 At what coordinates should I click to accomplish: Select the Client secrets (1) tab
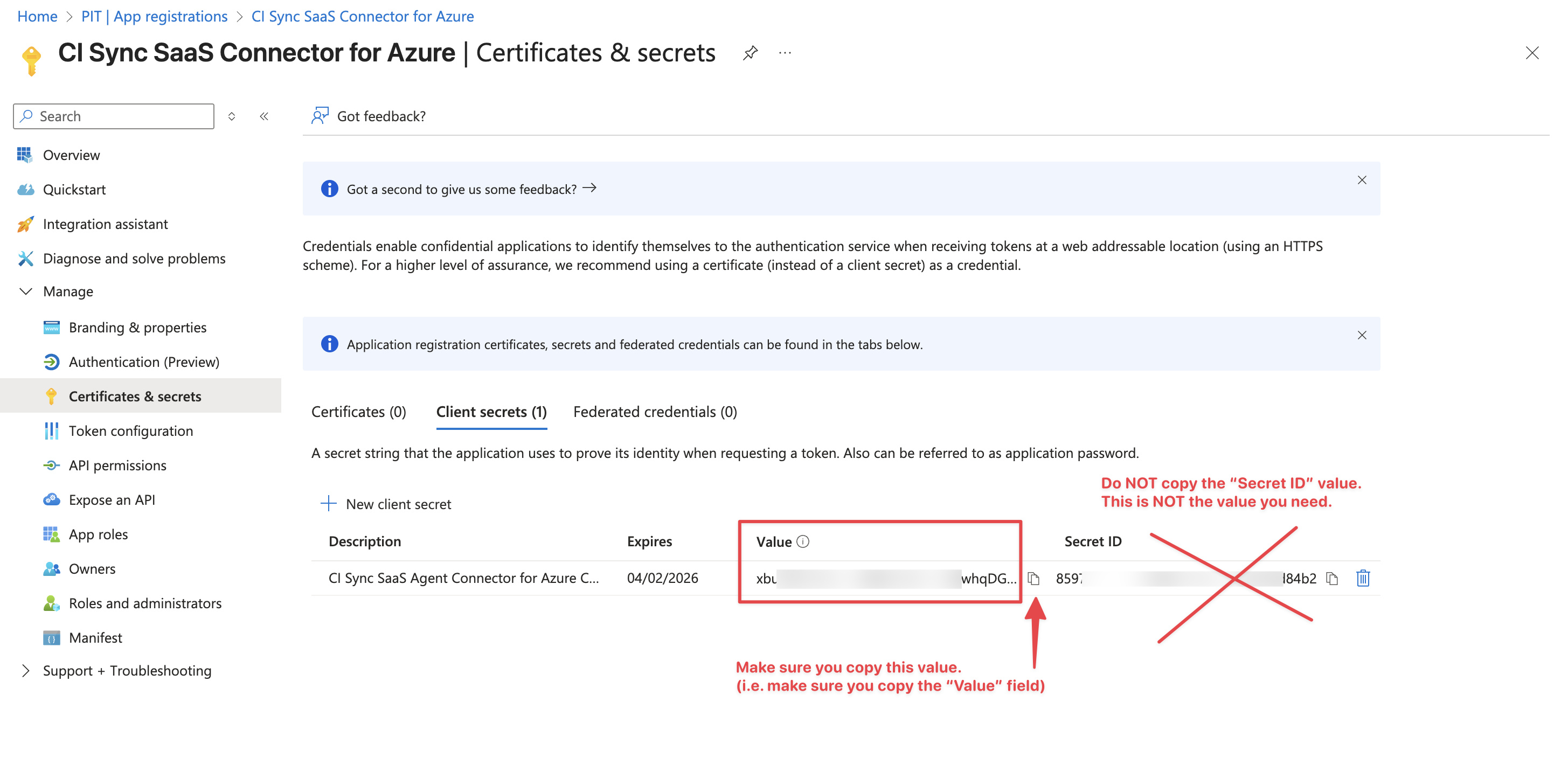click(491, 412)
